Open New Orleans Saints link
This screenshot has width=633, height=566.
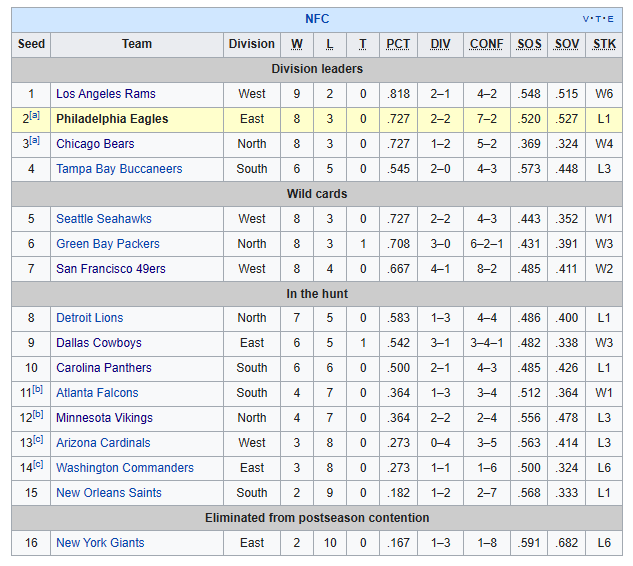click(x=109, y=493)
